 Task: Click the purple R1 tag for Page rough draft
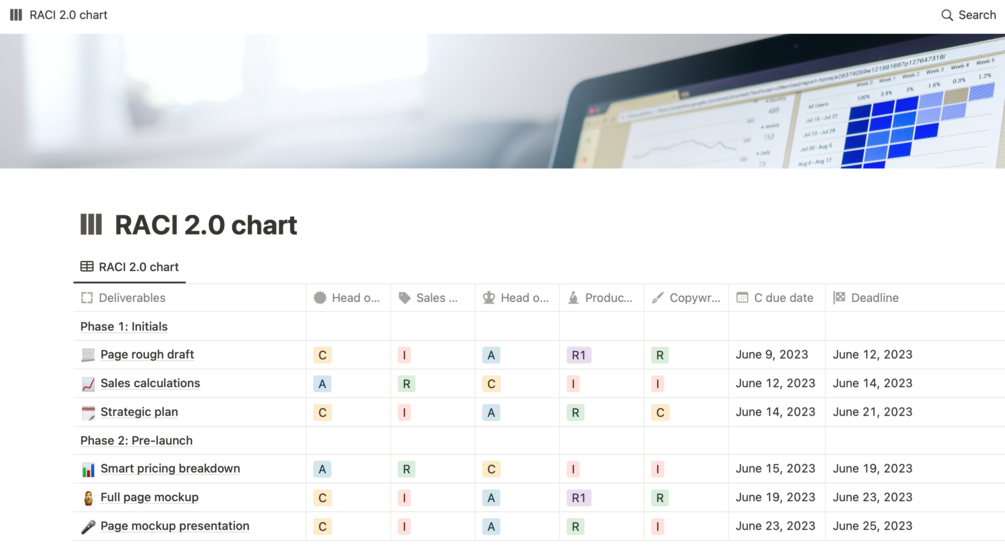(578, 355)
